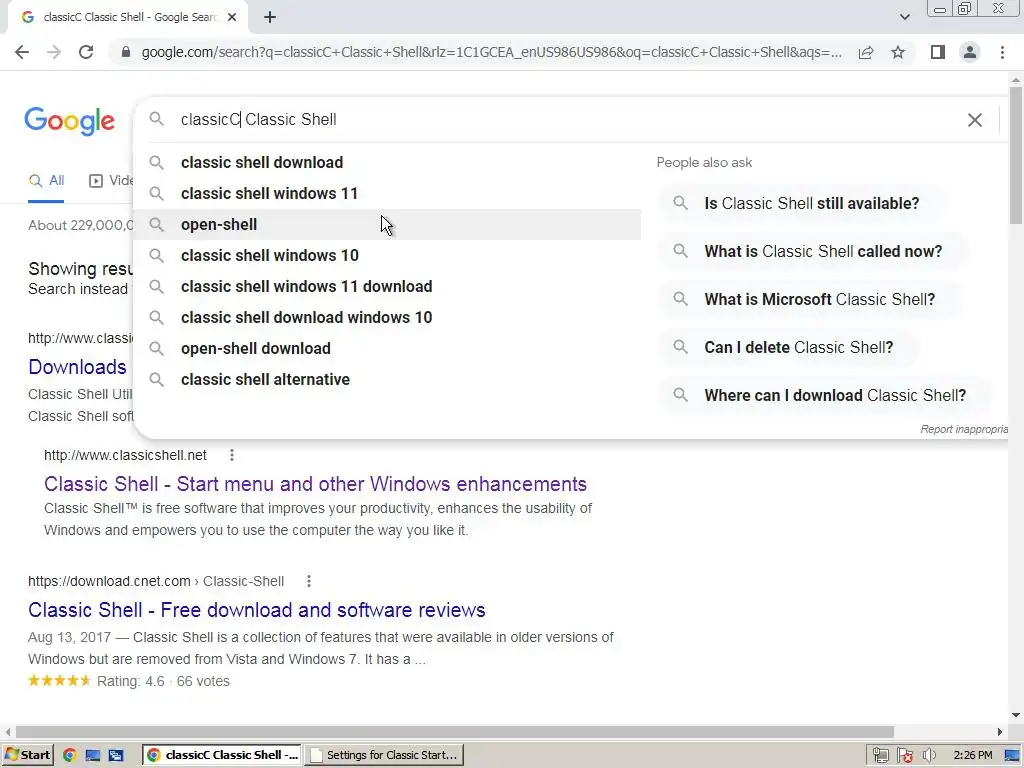Go back to the previous page
The image size is (1024, 768).
22,52
